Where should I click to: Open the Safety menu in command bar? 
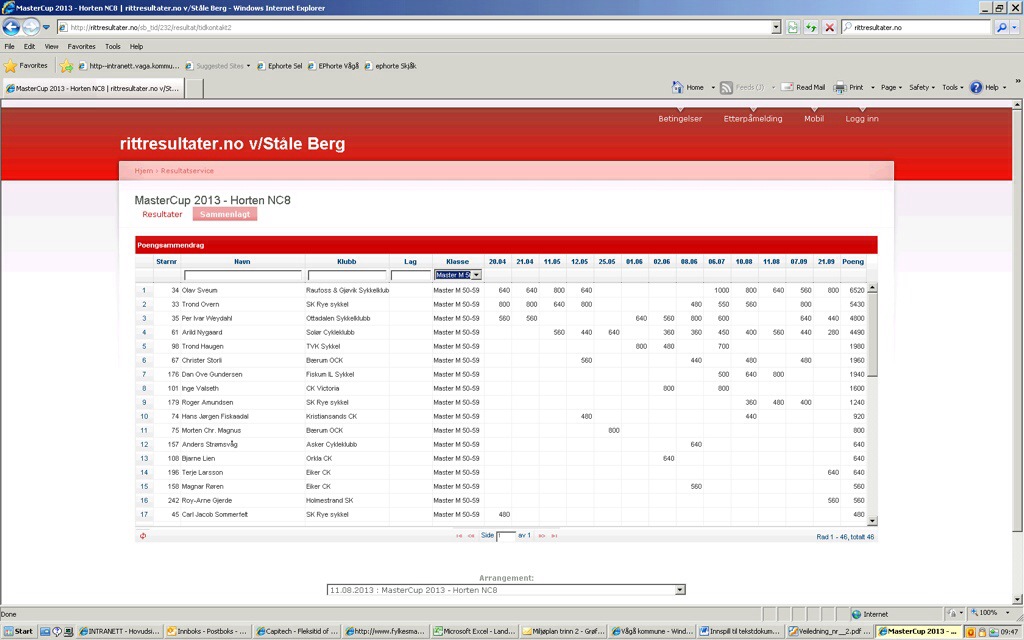920,88
